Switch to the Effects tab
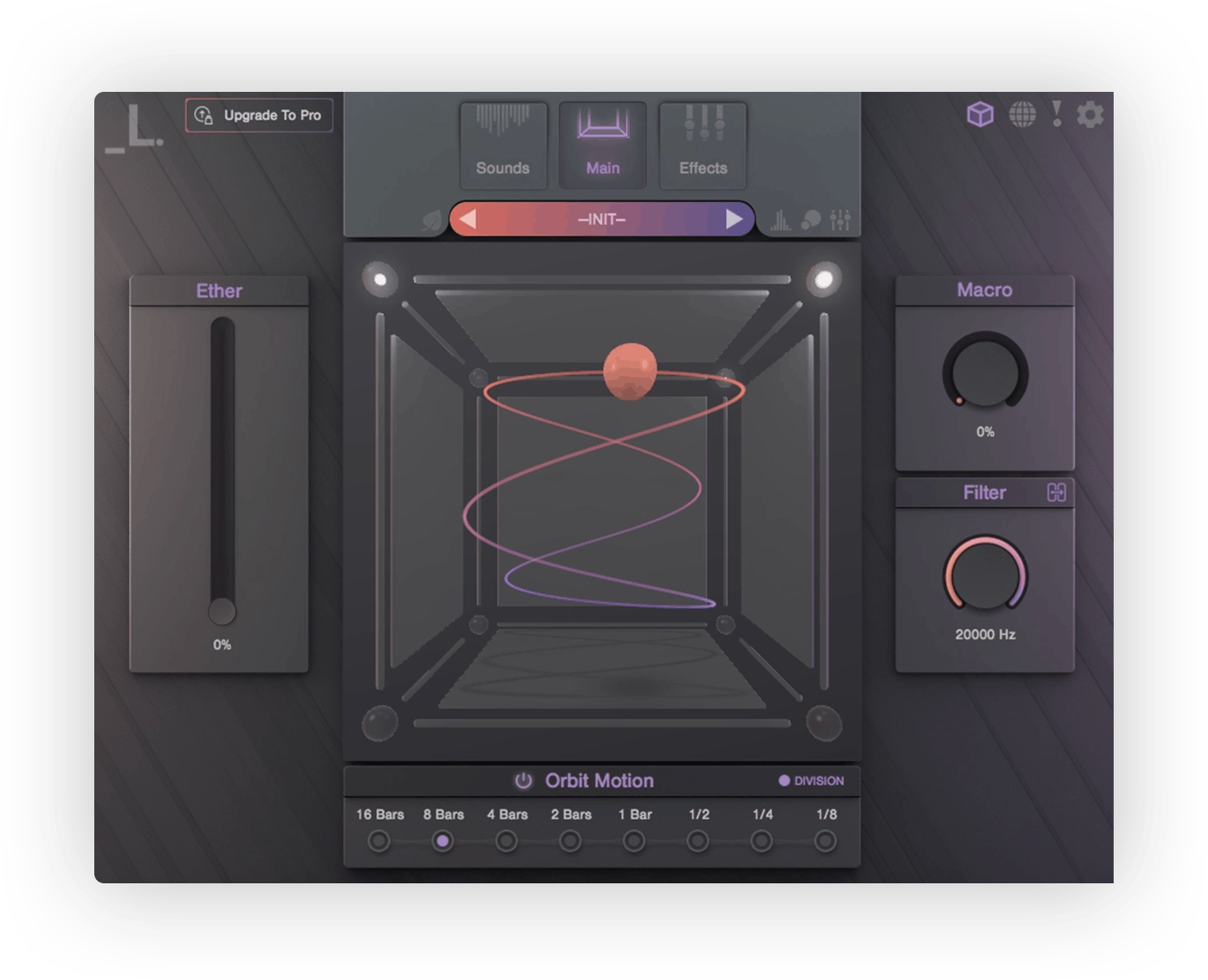Image resolution: width=1208 pixels, height=980 pixels. click(x=702, y=145)
